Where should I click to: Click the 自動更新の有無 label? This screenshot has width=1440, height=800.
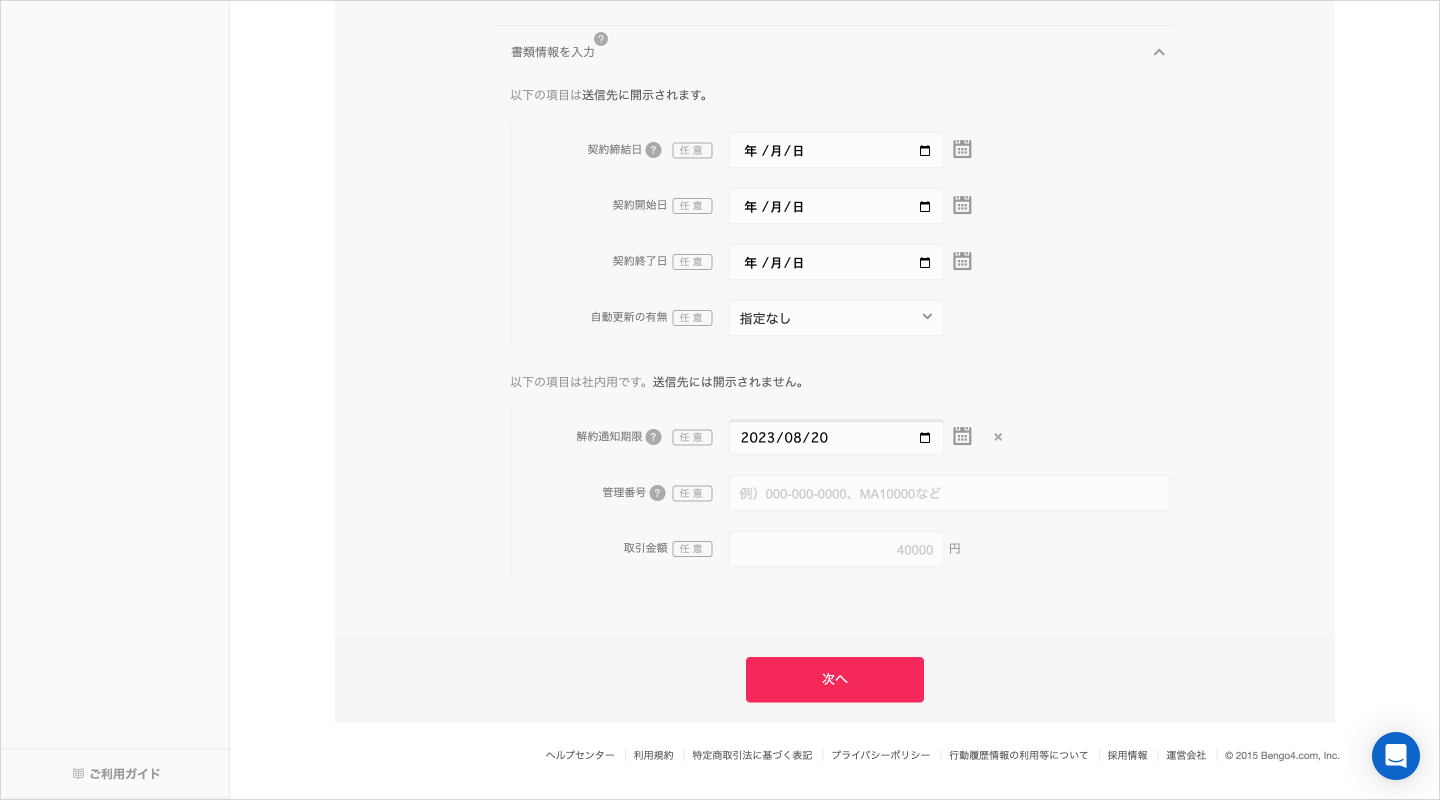[x=629, y=318]
